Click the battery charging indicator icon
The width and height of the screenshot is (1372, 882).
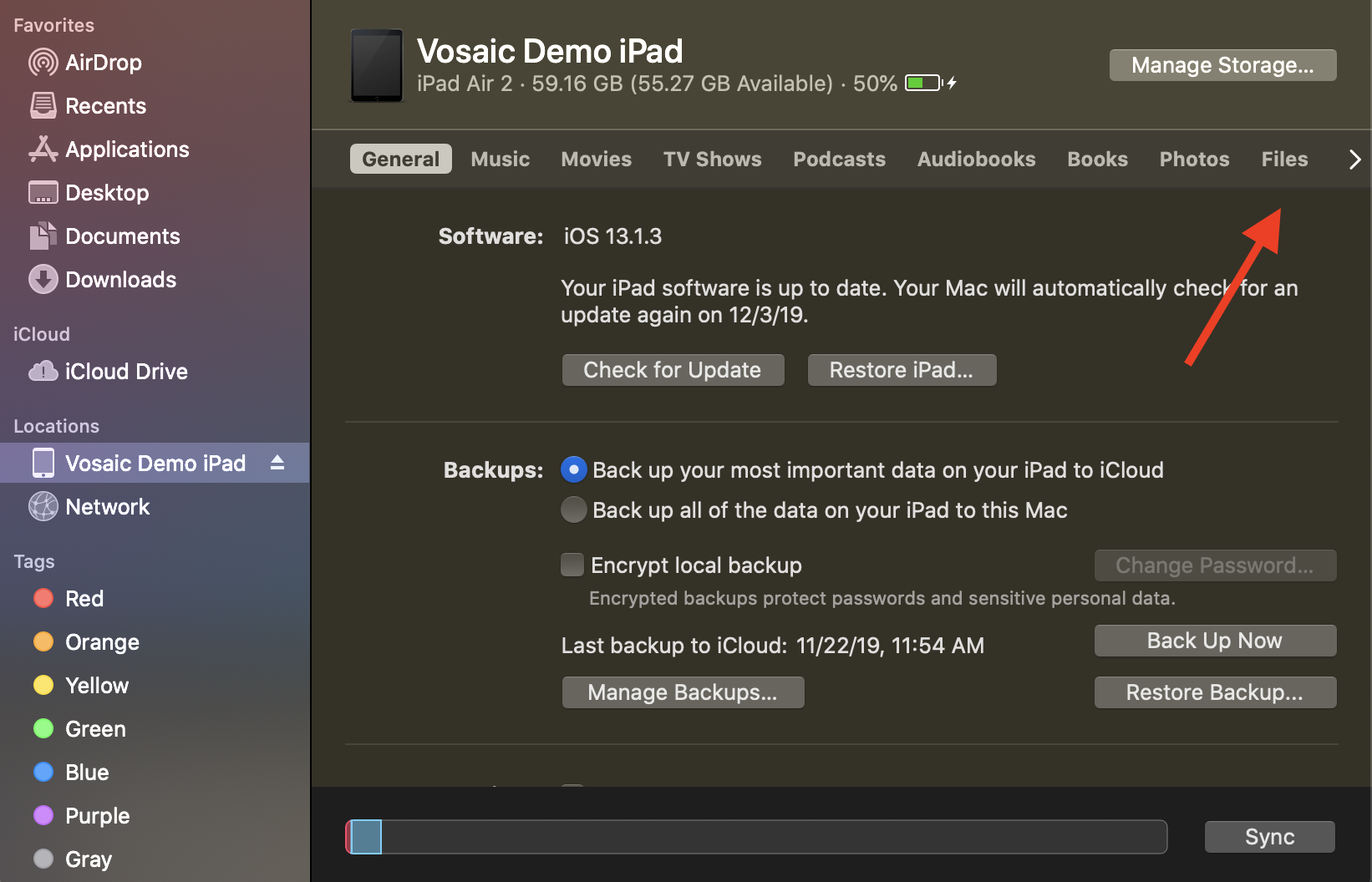[x=931, y=83]
